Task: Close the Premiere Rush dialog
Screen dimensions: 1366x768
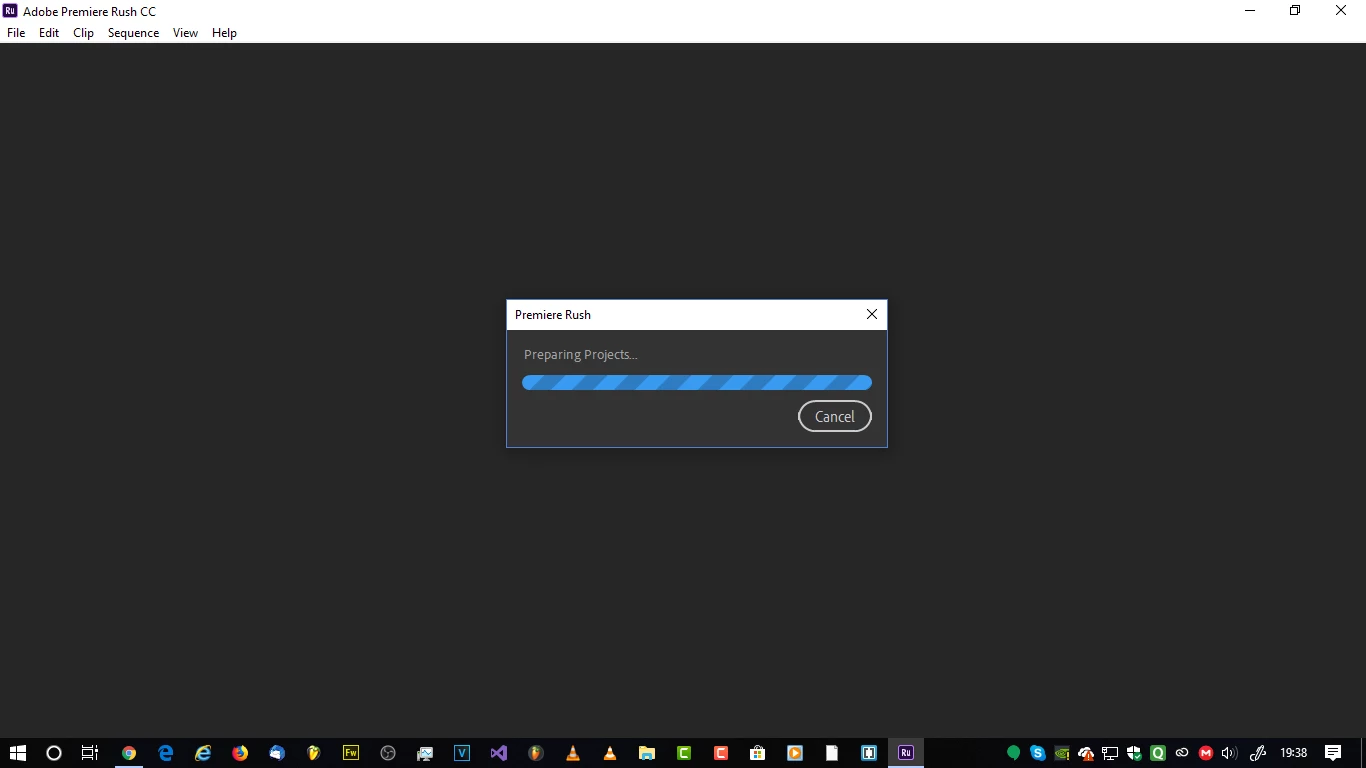Action: pos(871,314)
